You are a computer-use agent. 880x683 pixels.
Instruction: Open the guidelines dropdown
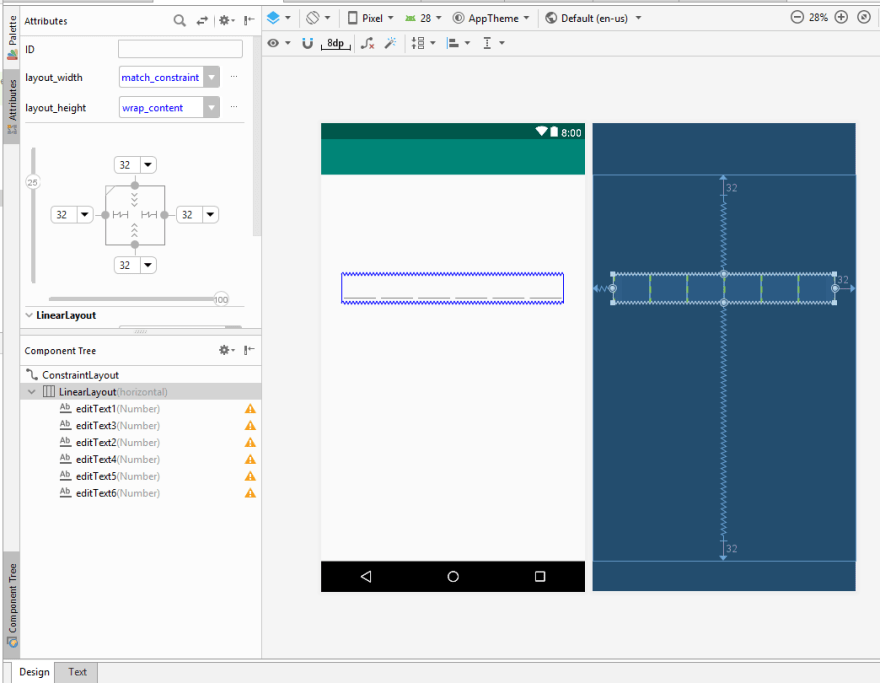click(493, 43)
